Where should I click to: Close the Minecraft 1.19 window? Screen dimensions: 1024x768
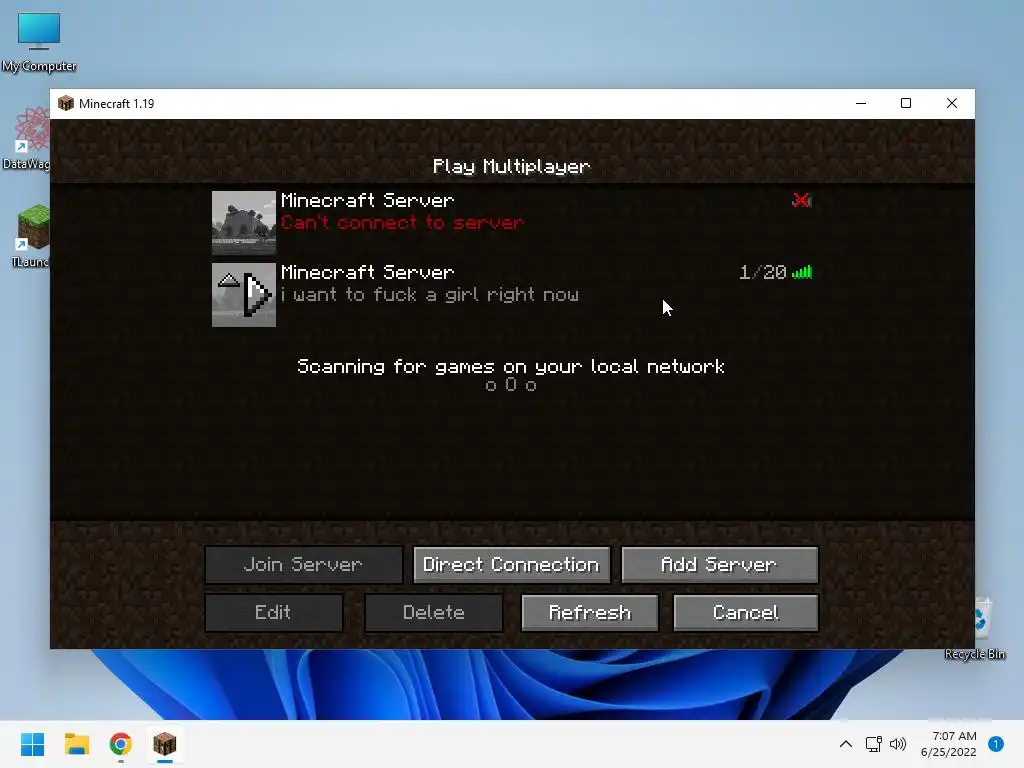pos(952,103)
